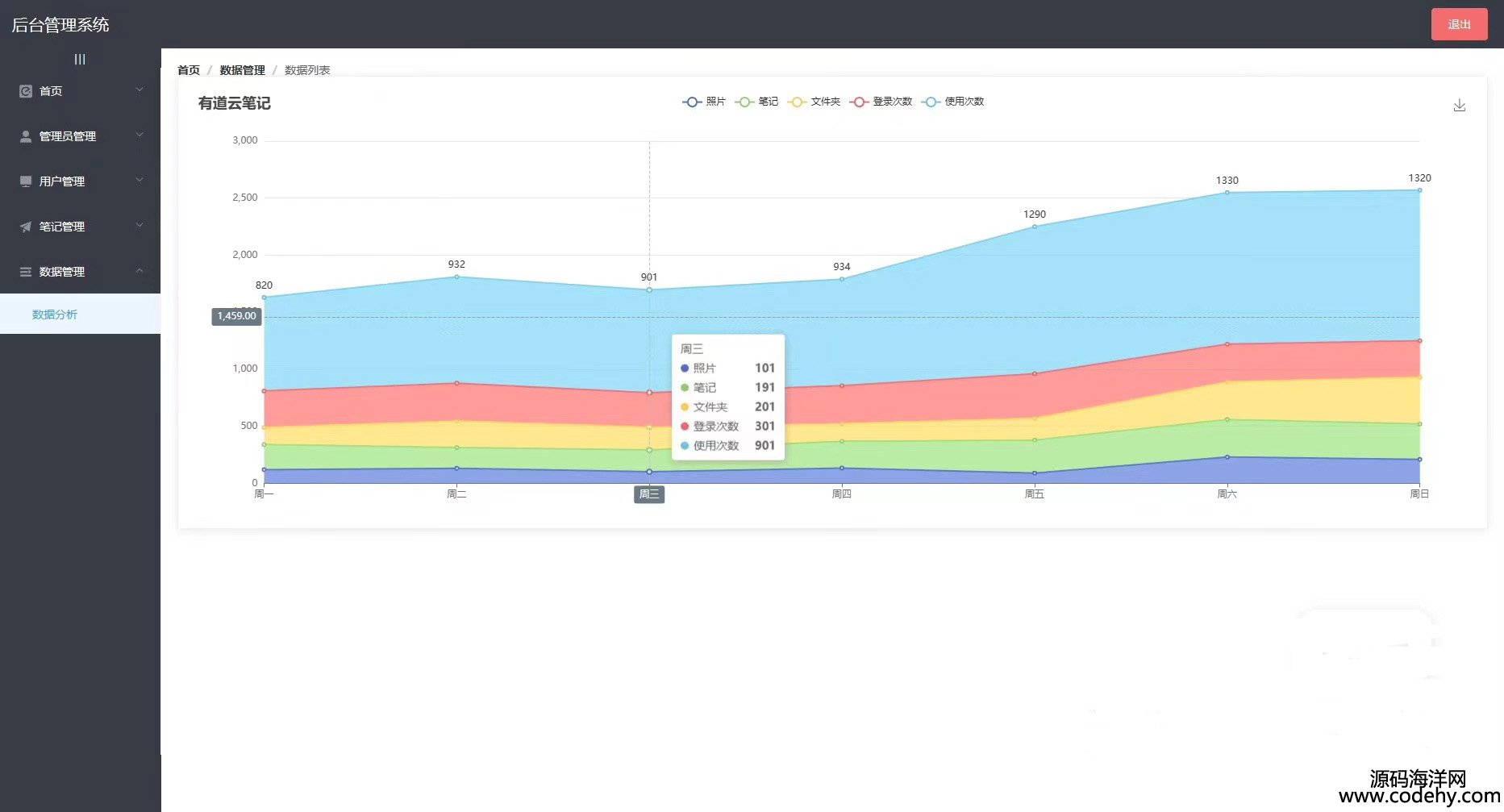Click the 1290 data label at 周五

(1035, 214)
